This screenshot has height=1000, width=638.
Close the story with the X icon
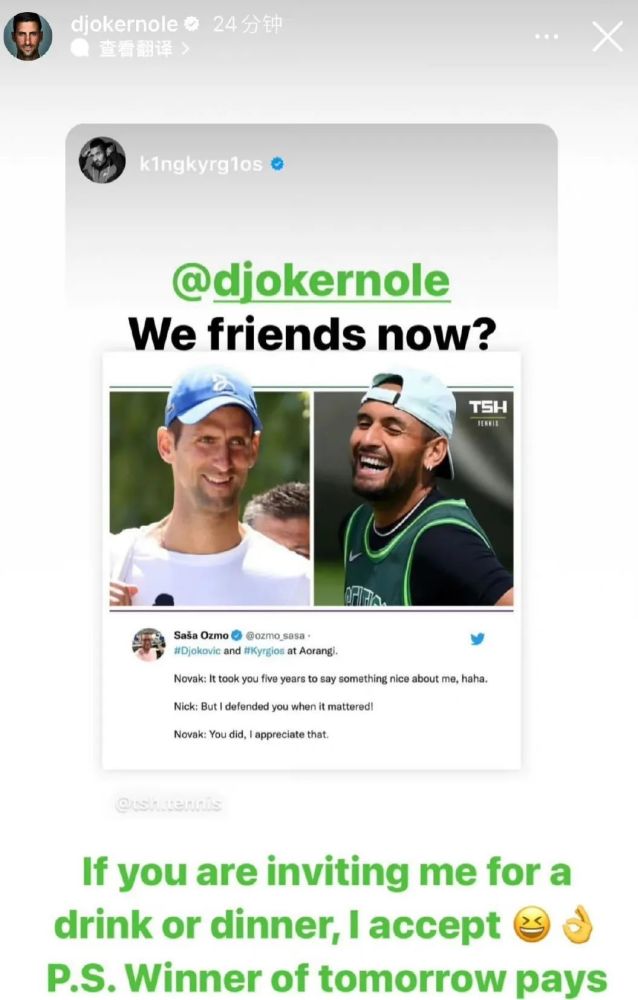pos(607,36)
